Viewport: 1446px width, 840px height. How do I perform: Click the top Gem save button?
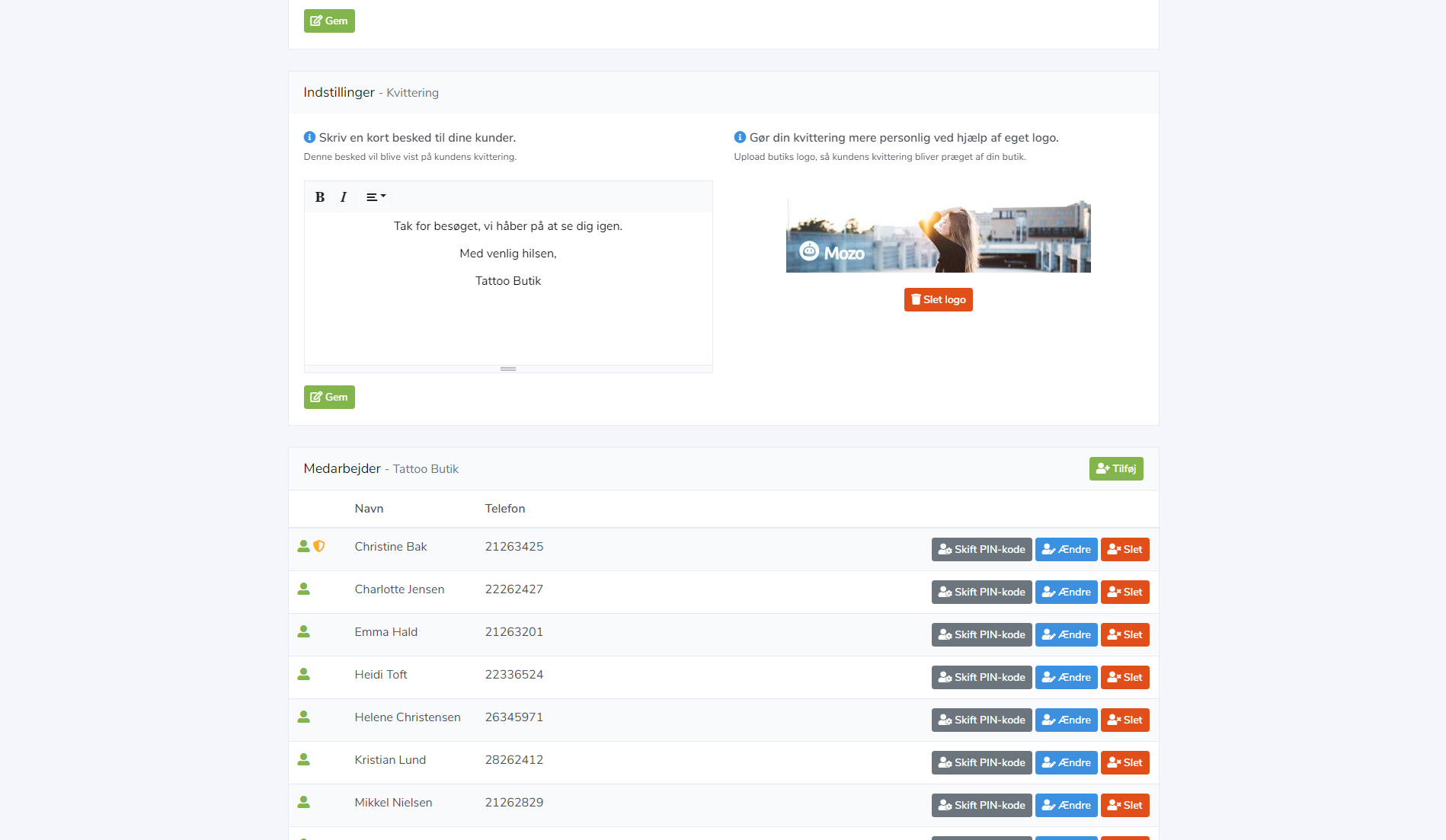[x=329, y=21]
